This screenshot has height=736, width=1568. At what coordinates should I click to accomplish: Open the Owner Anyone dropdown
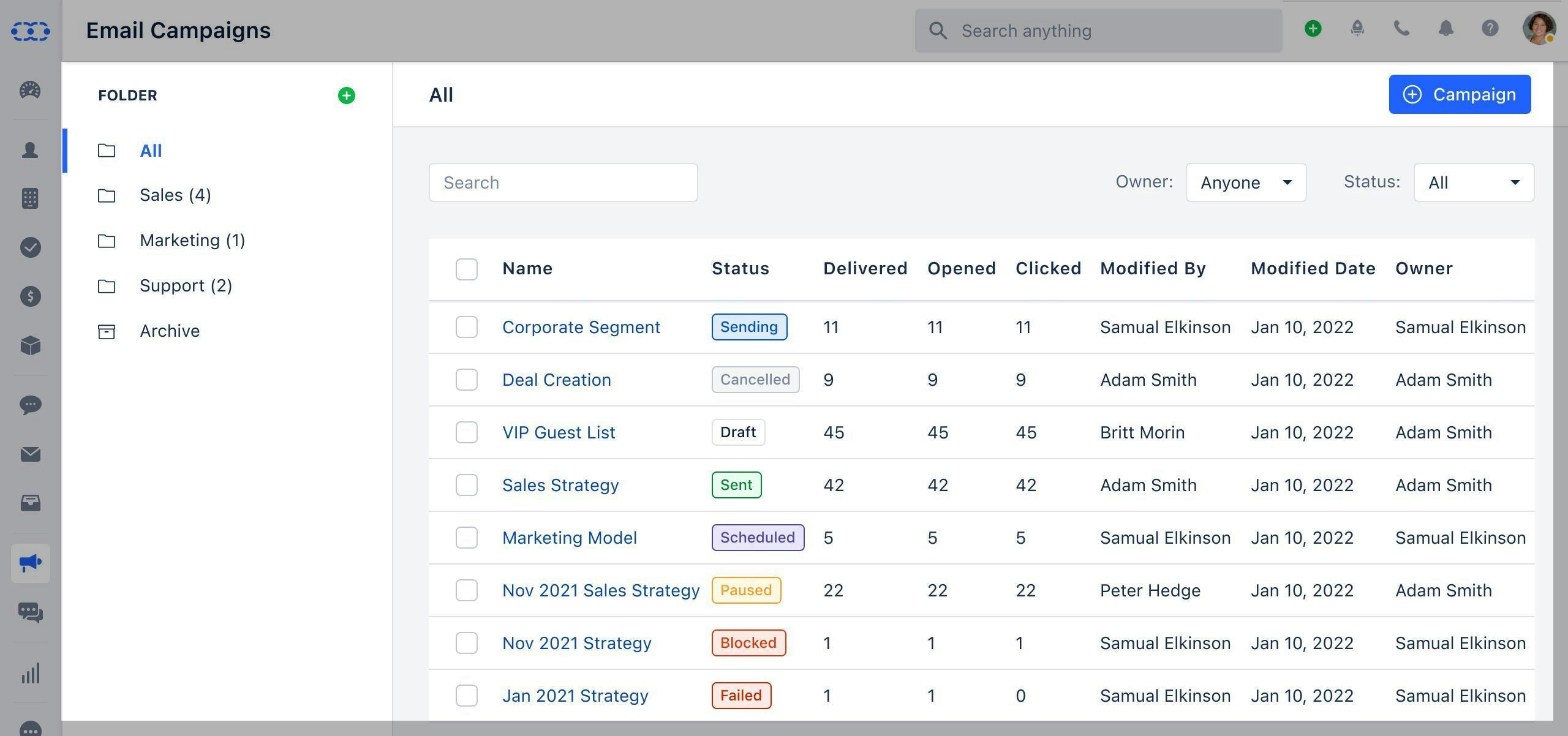1245,182
